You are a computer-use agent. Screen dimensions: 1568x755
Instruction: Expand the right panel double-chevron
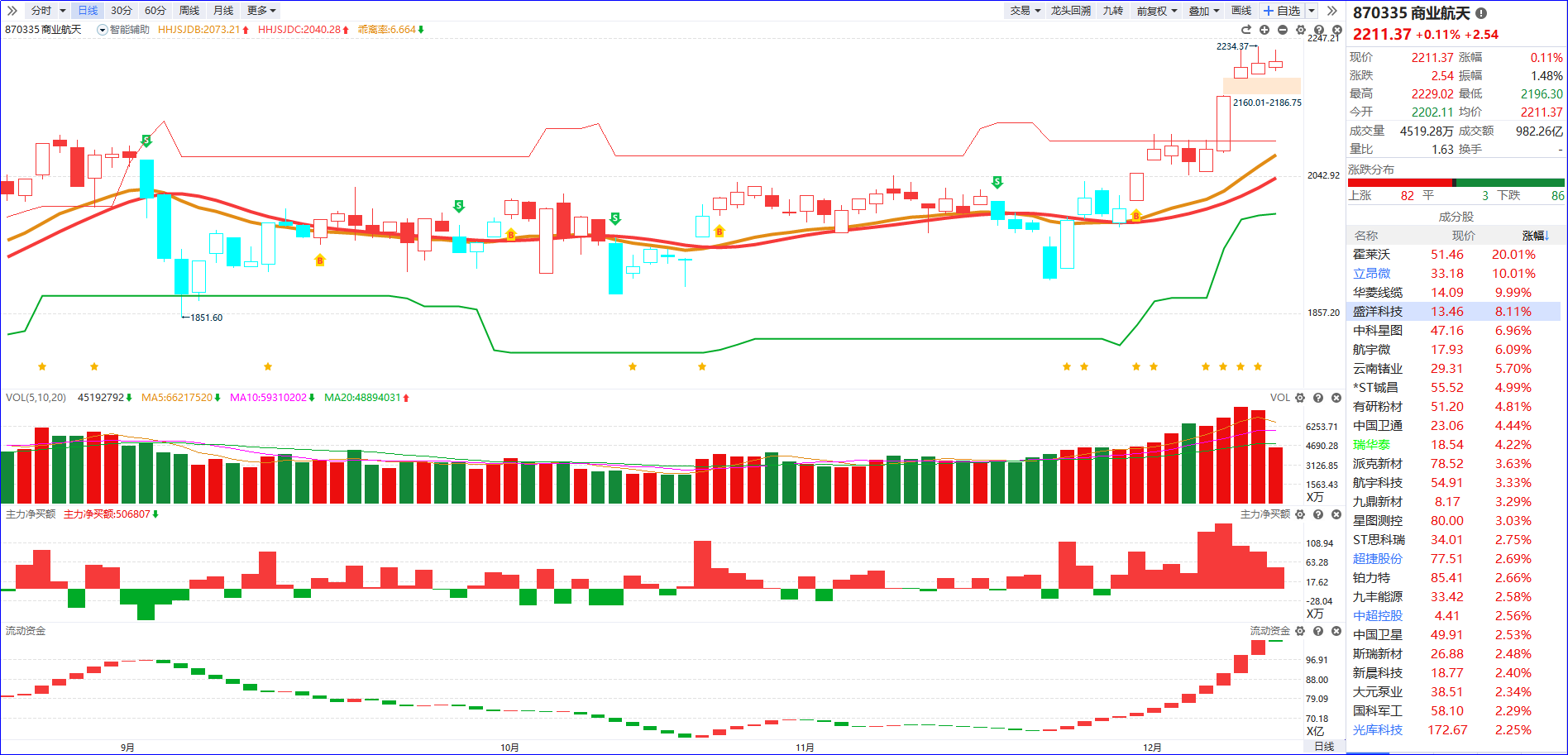tap(1331, 11)
